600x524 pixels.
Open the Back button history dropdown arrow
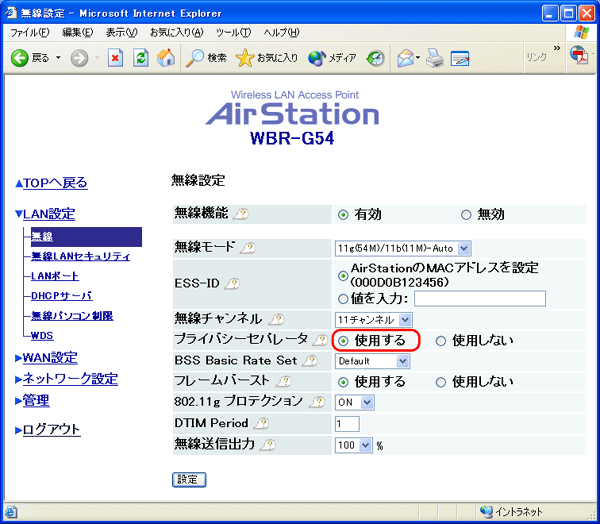(58, 58)
